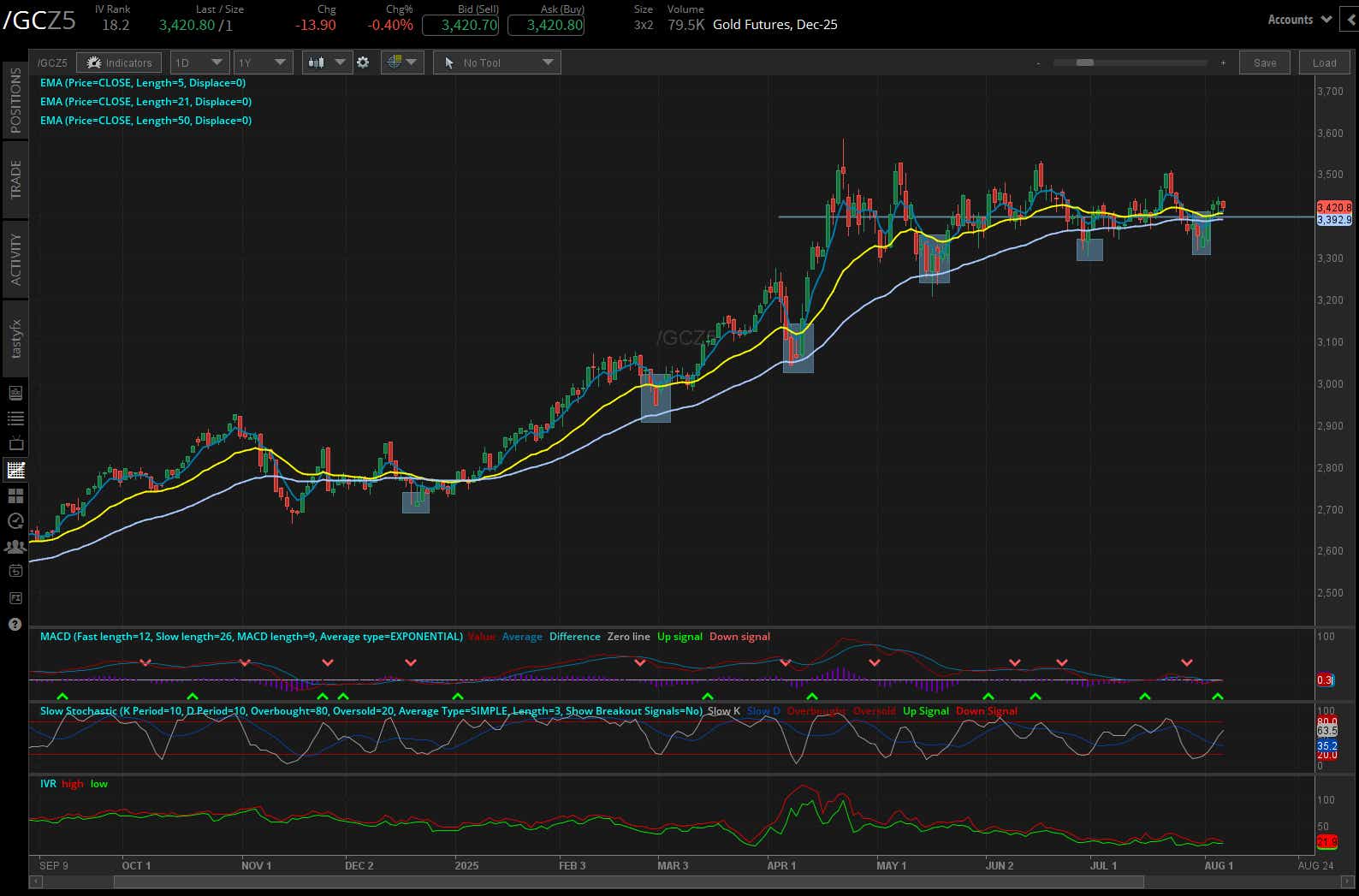
Task: Click the AUG 1 date axis label
Action: 1219,865
